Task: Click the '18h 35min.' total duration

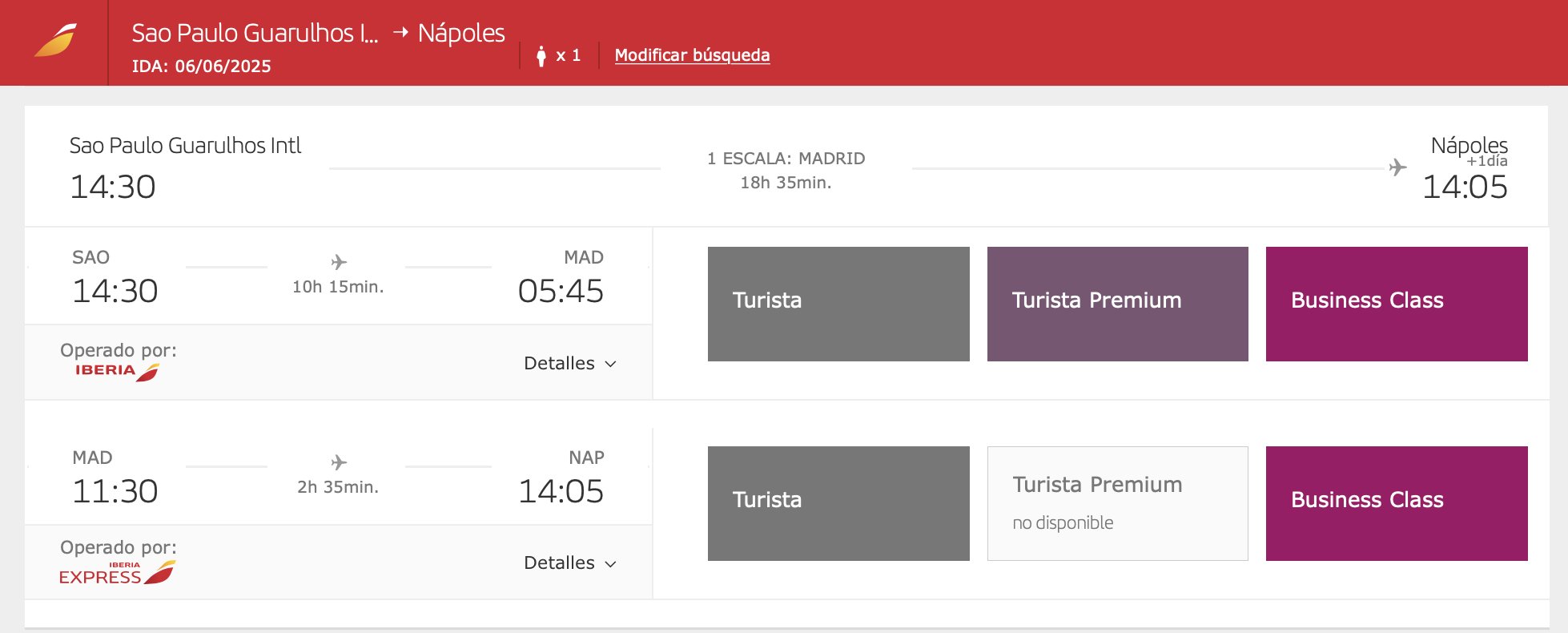Action: point(786,183)
